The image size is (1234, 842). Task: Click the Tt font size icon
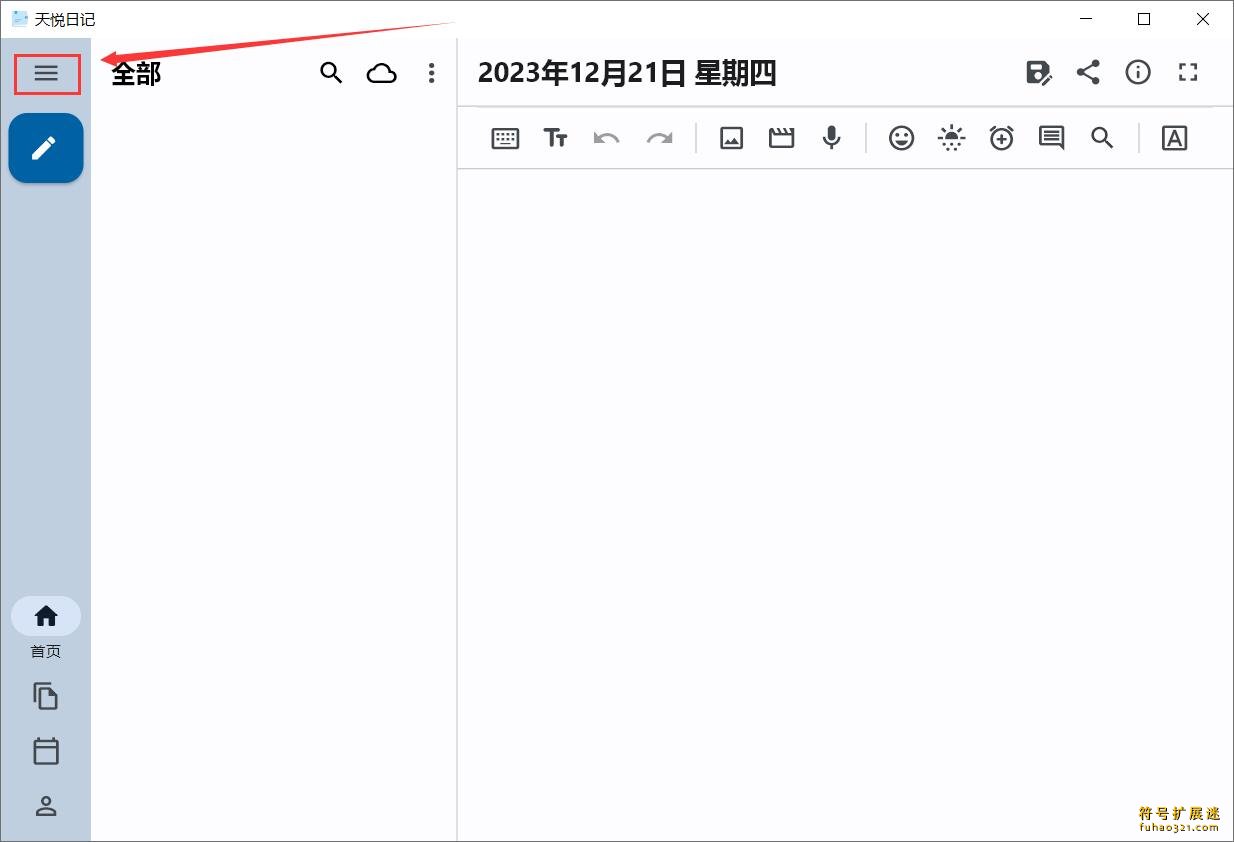(556, 138)
